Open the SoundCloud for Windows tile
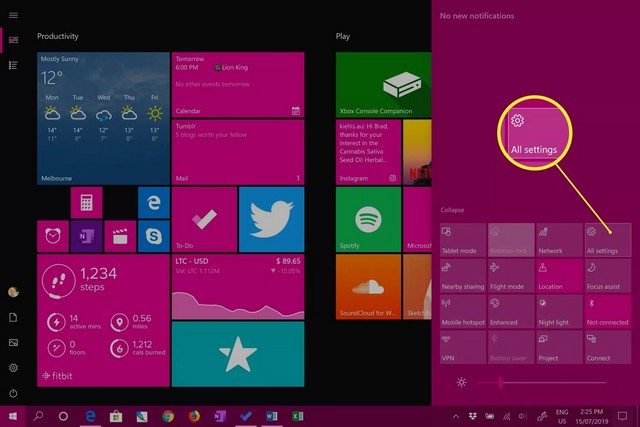The height and width of the screenshot is (427, 640). (368, 287)
